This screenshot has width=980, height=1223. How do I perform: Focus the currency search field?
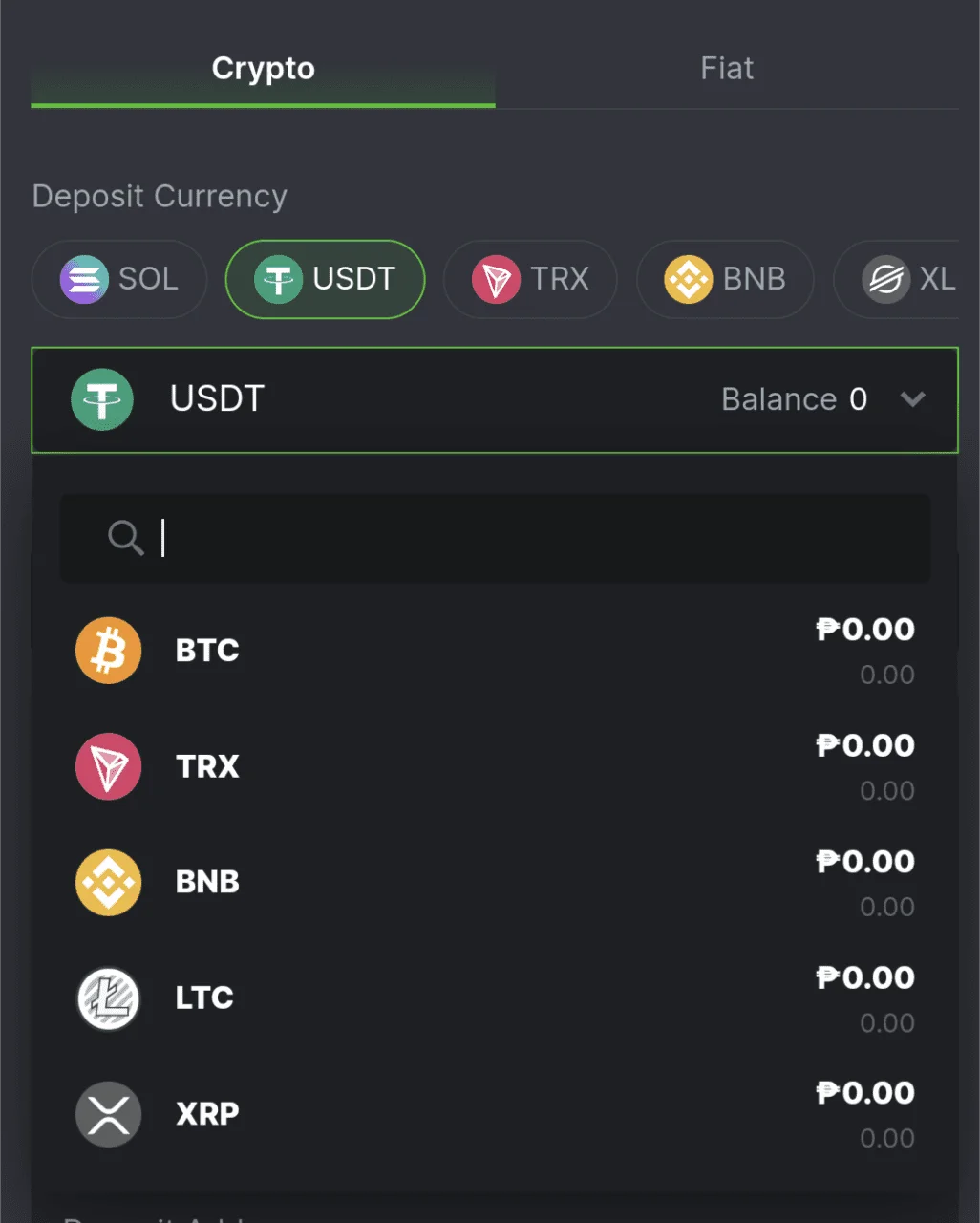point(495,538)
